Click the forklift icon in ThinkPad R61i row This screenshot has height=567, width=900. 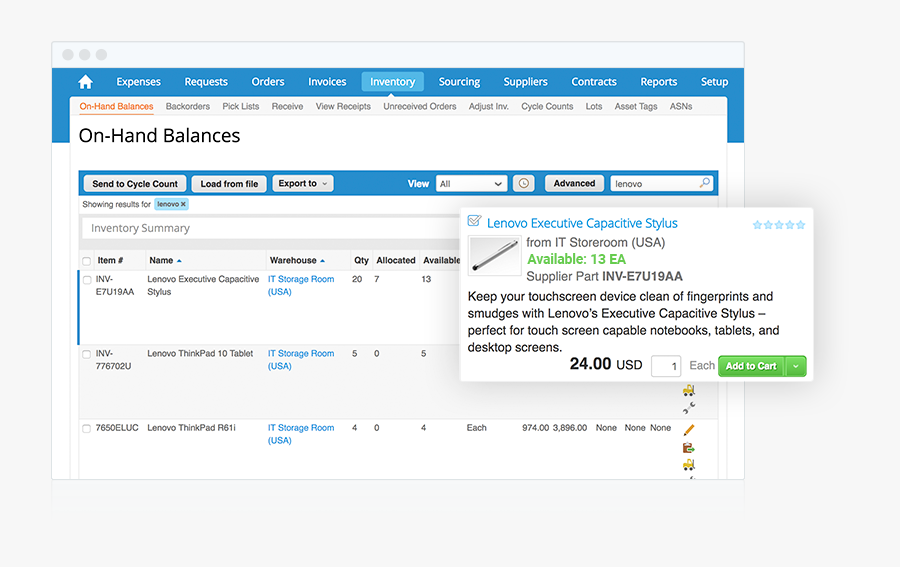coord(689,465)
